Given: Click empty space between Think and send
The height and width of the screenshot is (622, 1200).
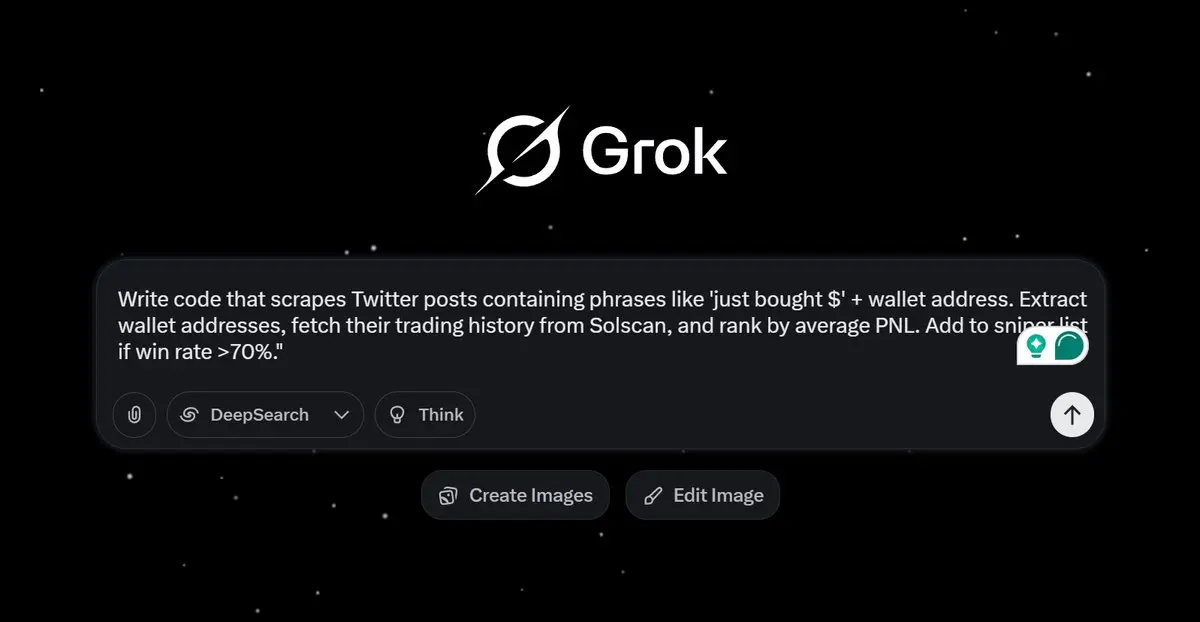Looking at the screenshot, I should [x=760, y=415].
